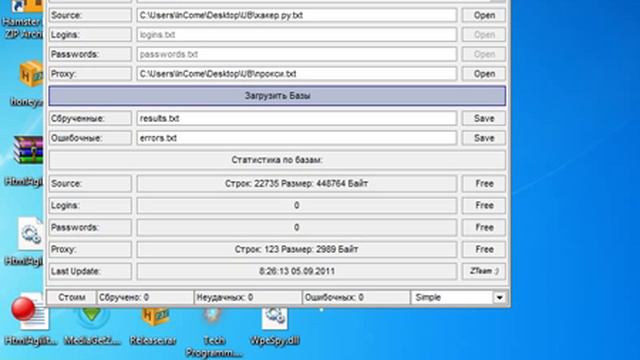The image size is (640, 360).
Task: Open the Simple mode dropdown
Action: tap(500, 298)
